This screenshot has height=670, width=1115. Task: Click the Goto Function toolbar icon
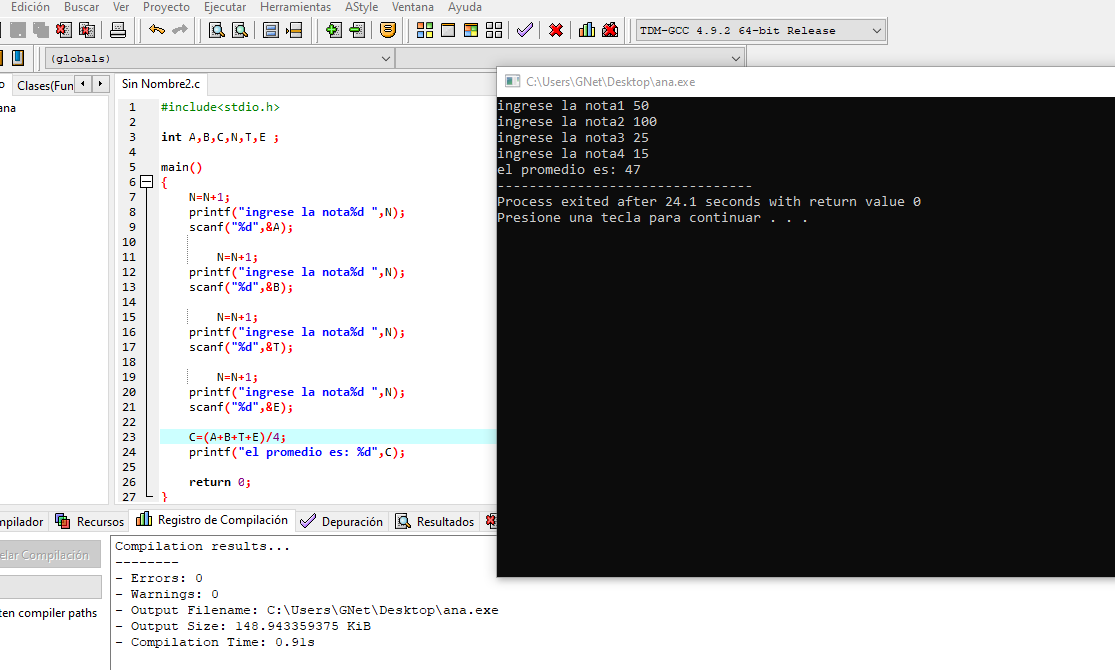(x=271, y=30)
